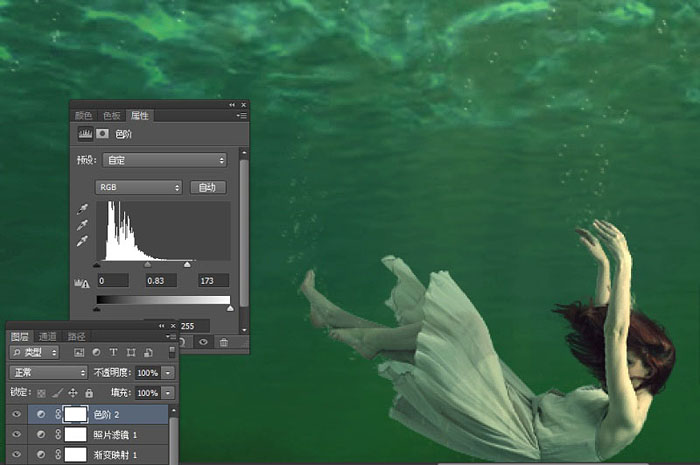Select the white point eyedropper

pos(83,241)
